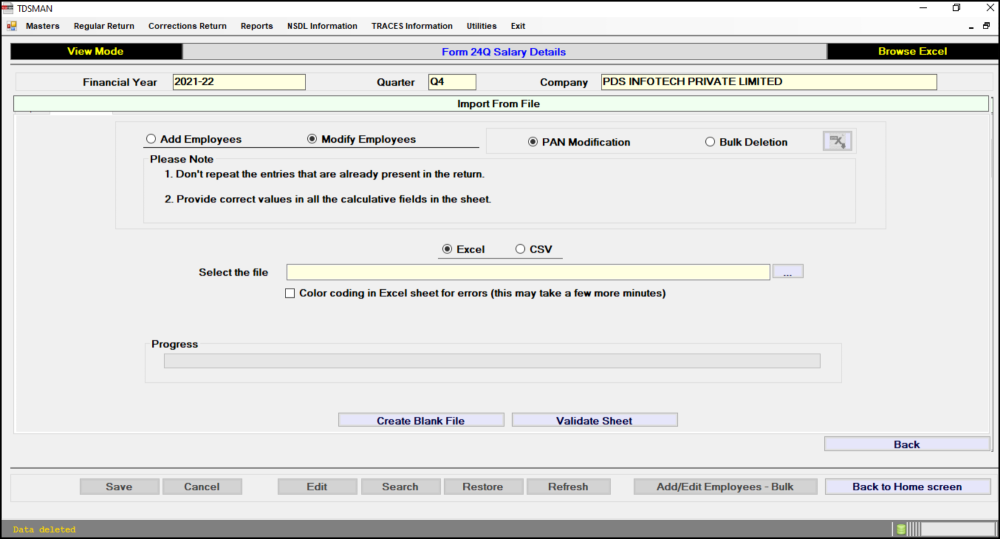Screen dimensions: 1000x539
Task: Click the Exit menu item
Action: pyautogui.click(x=518, y=26)
